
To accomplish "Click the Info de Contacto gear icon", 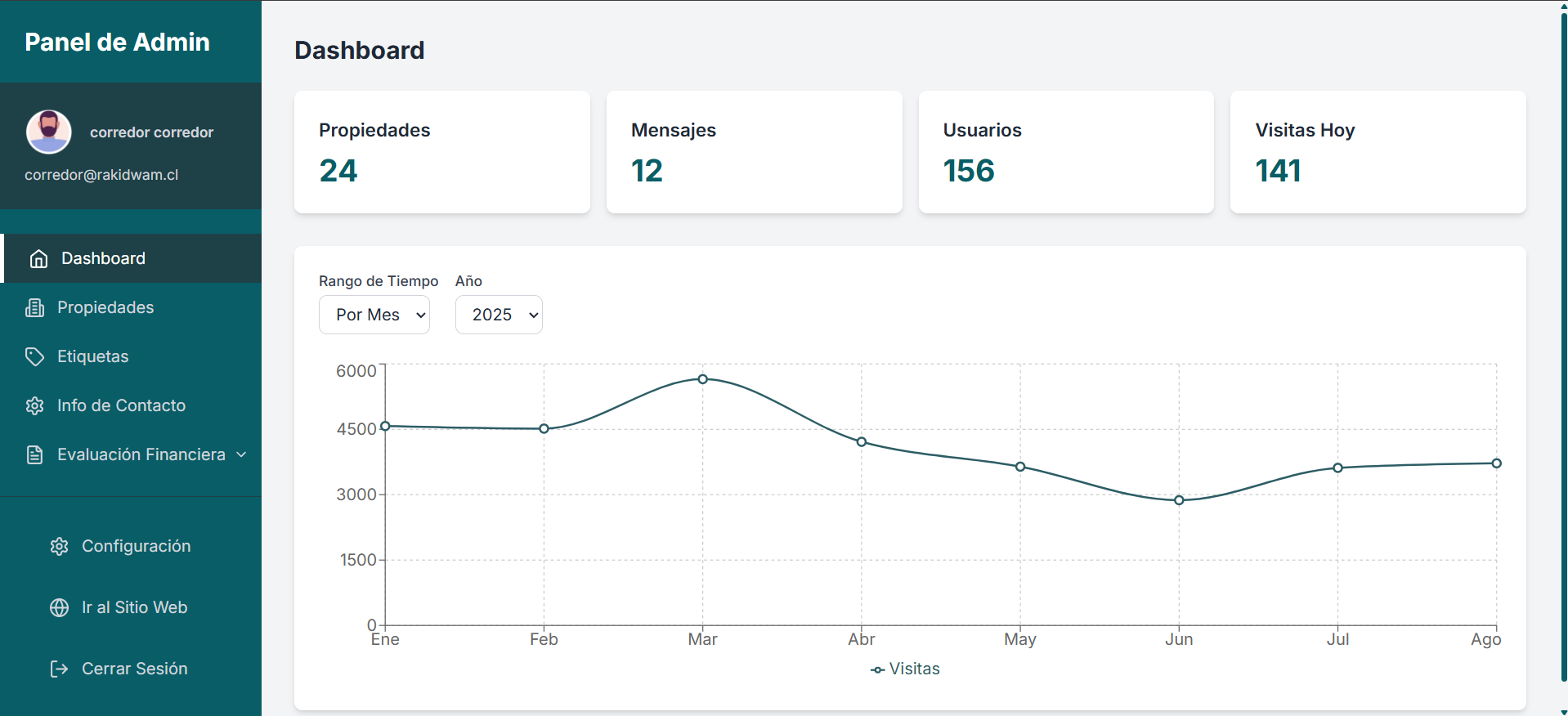I will pyautogui.click(x=34, y=406).
